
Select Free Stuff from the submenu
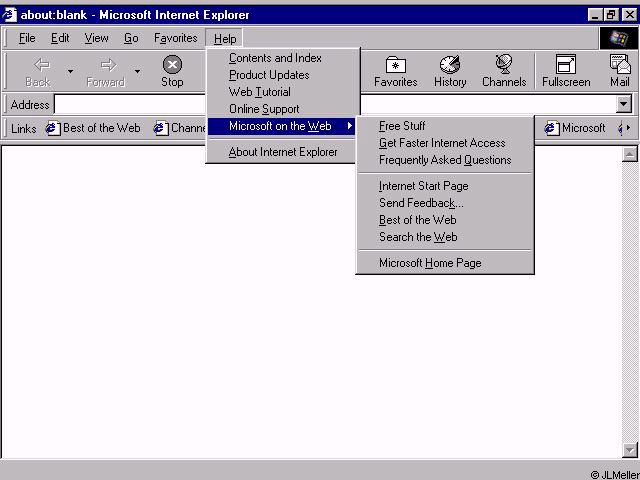[402, 126]
